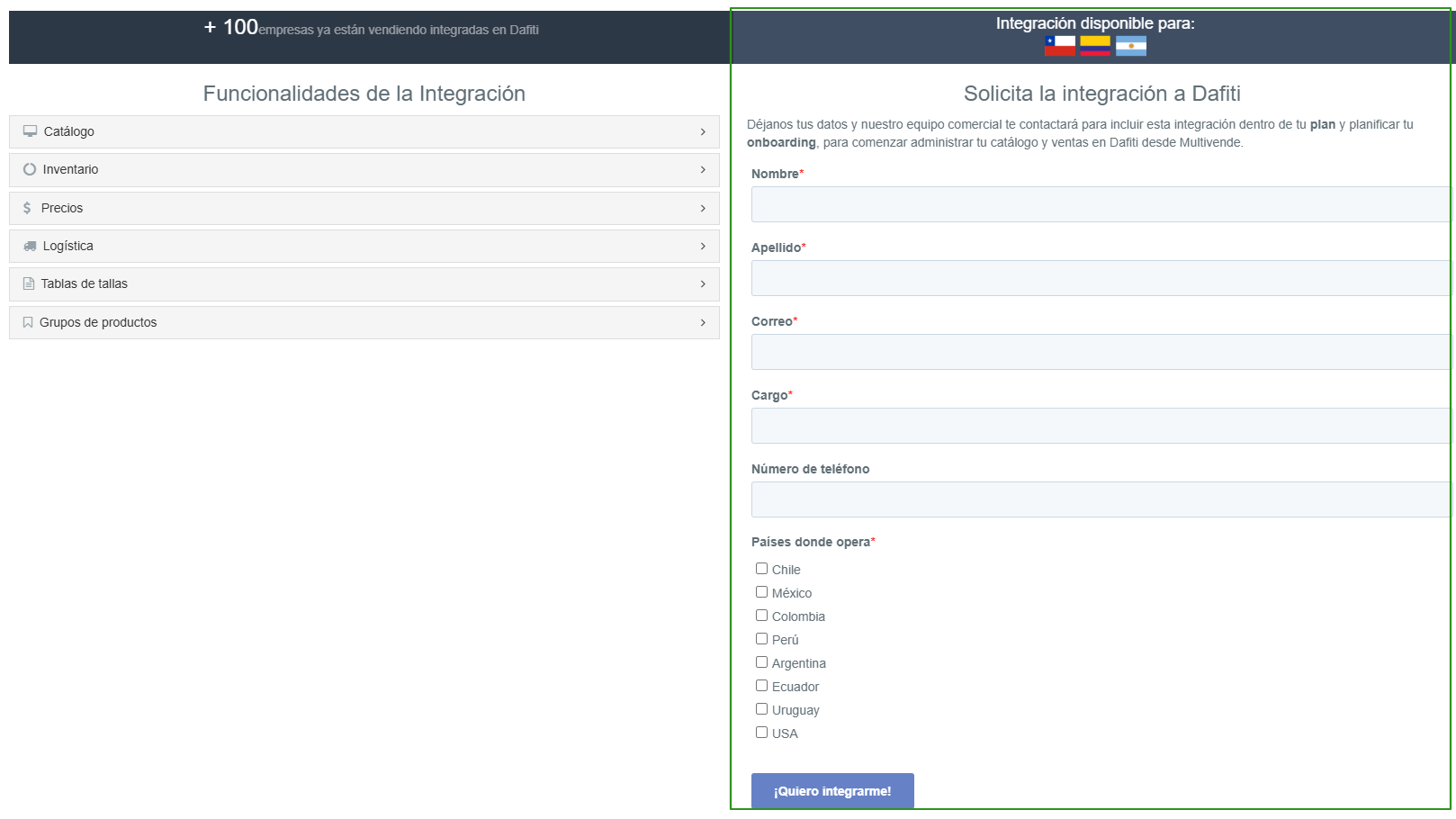Expand the Grupos de productos chevron
Viewport: 1456px width, 819px height.
click(703, 322)
